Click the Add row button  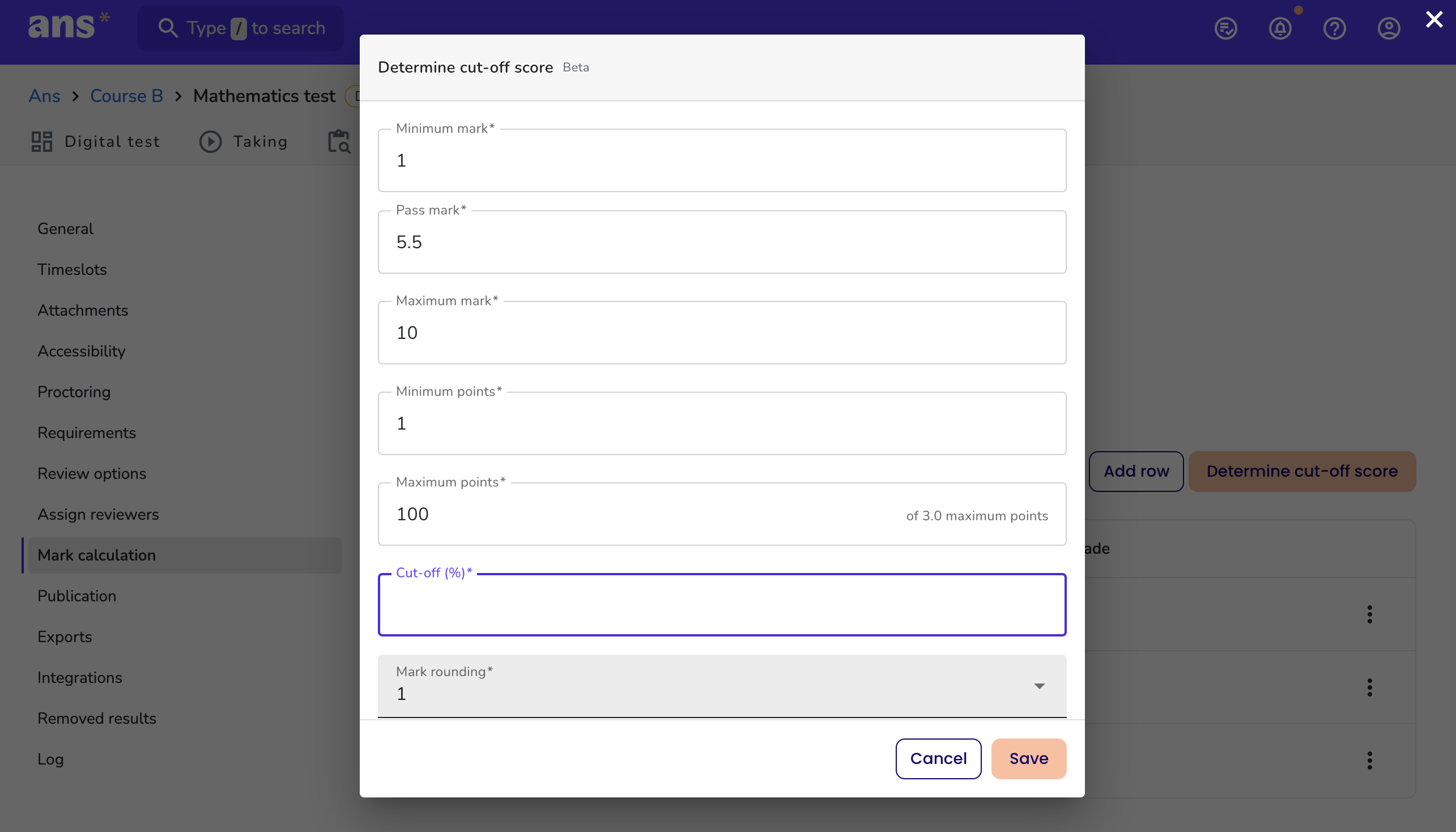coord(1135,471)
